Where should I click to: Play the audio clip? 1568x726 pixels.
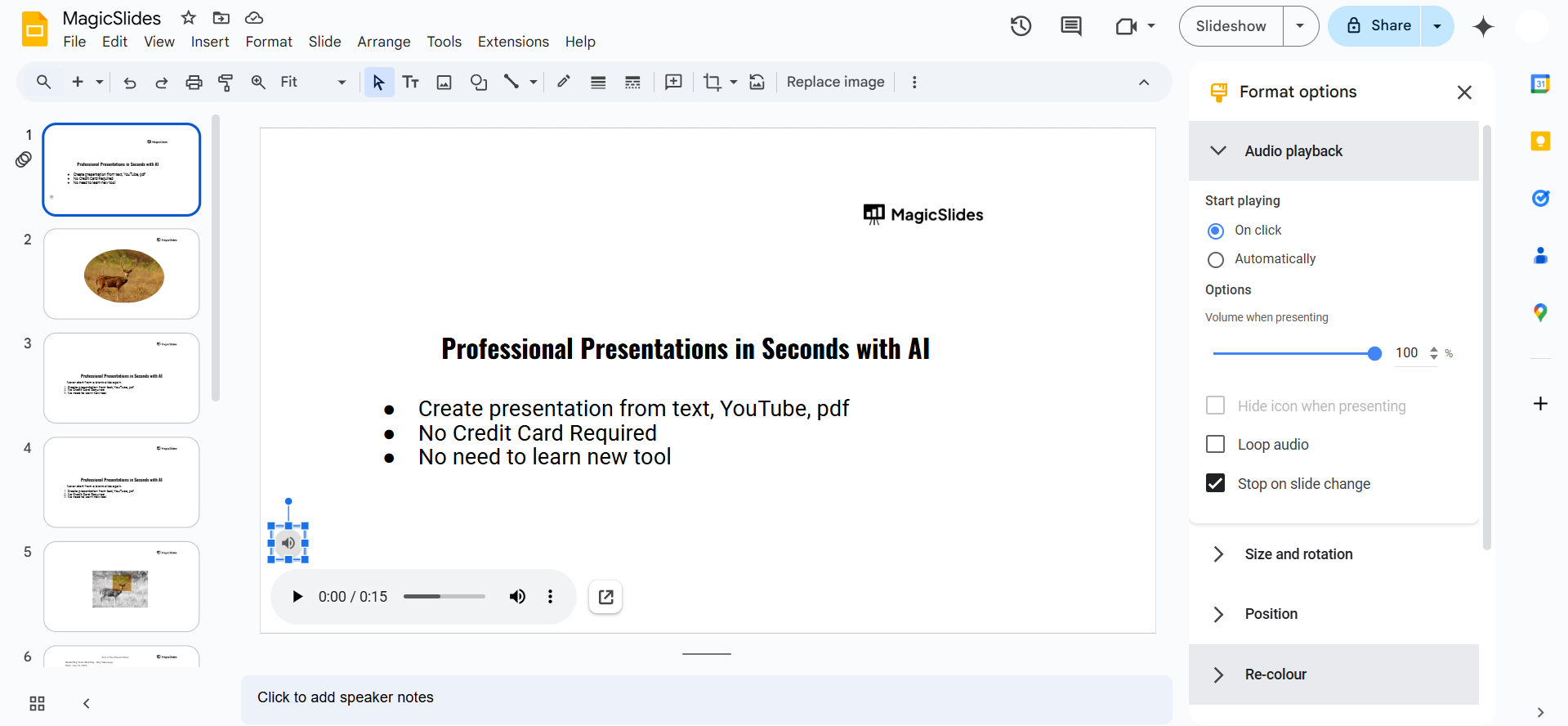(x=297, y=597)
